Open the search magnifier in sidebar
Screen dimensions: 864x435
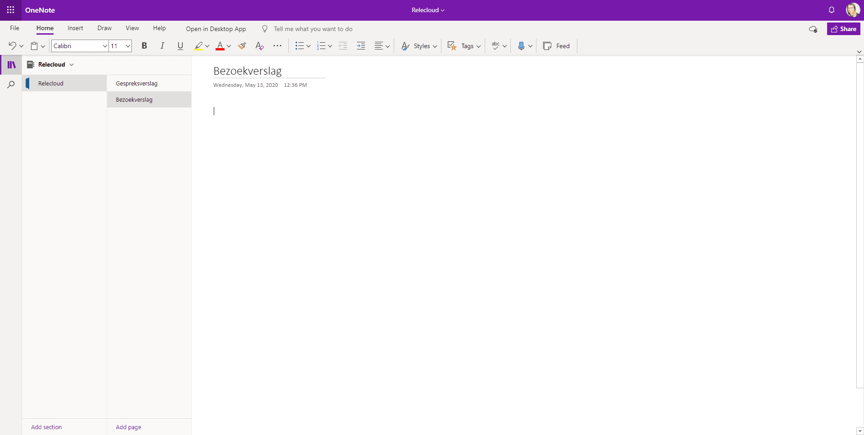[11, 84]
